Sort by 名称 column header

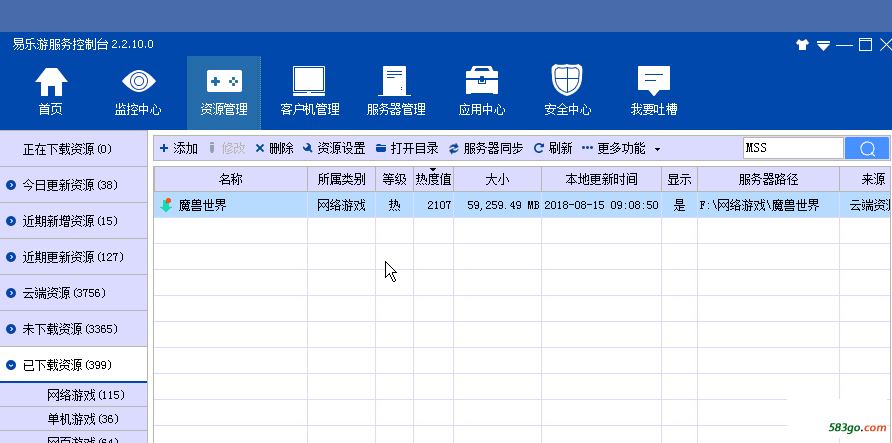231,180
